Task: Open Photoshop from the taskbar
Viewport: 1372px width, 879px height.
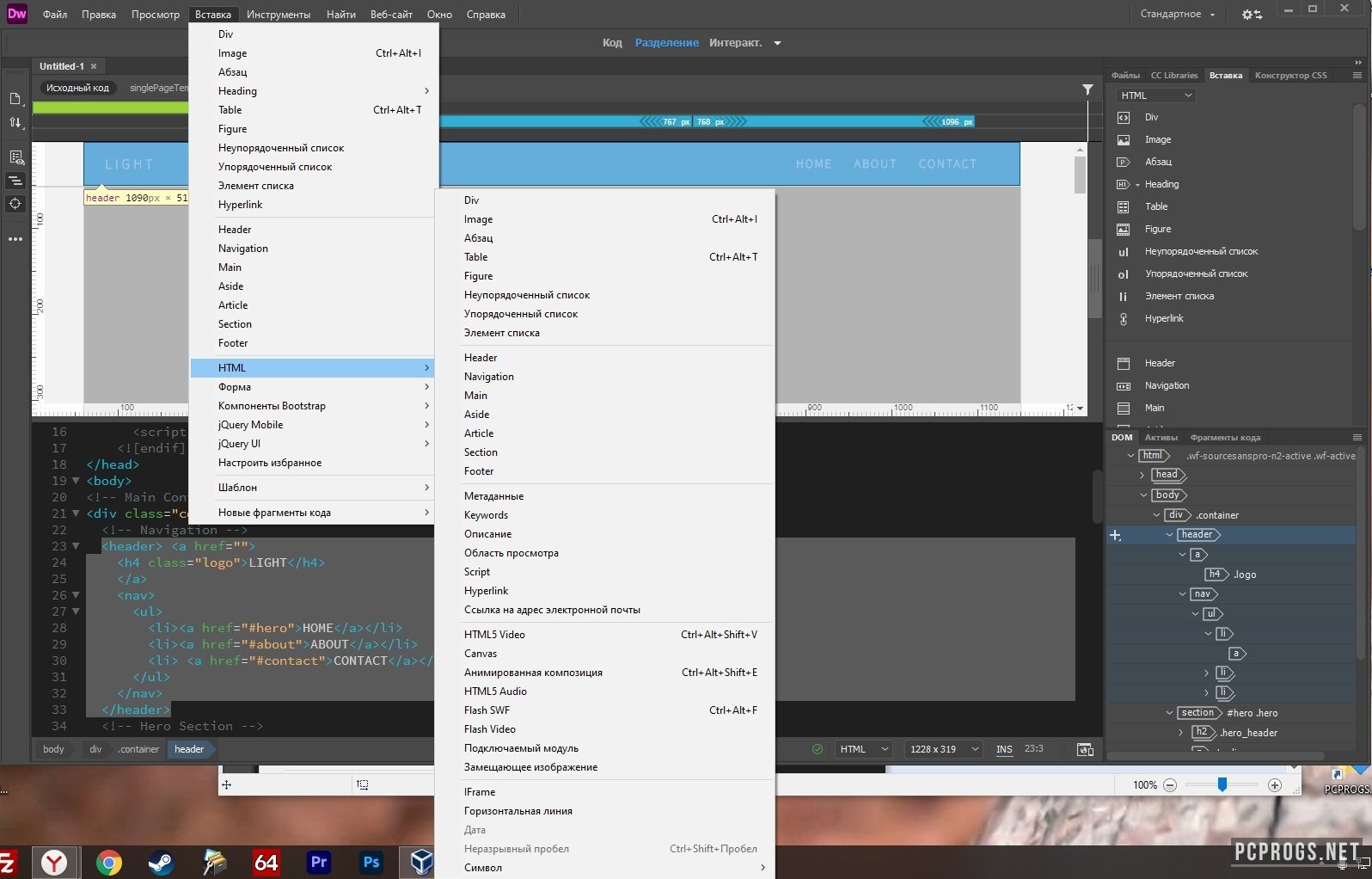Action: pyautogui.click(x=371, y=862)
